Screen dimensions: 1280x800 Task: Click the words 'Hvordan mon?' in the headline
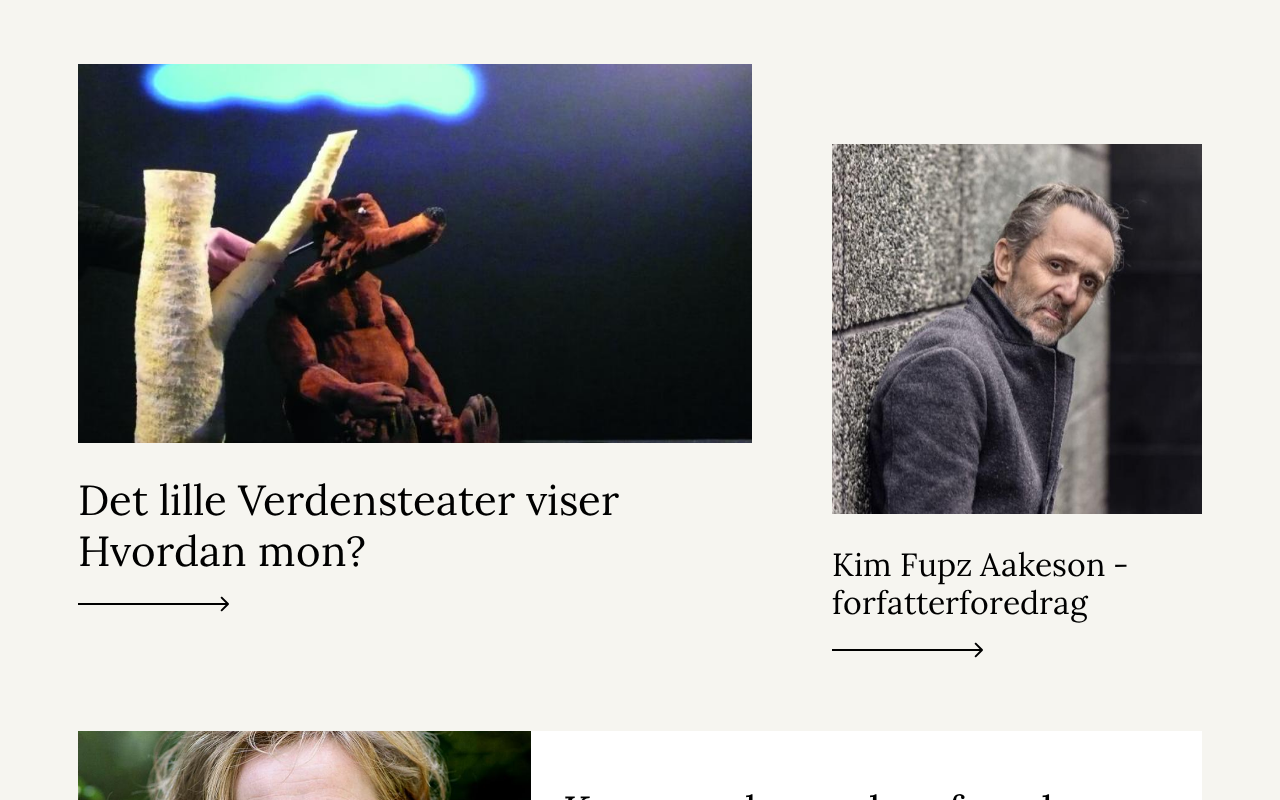[x=222, y=551]
